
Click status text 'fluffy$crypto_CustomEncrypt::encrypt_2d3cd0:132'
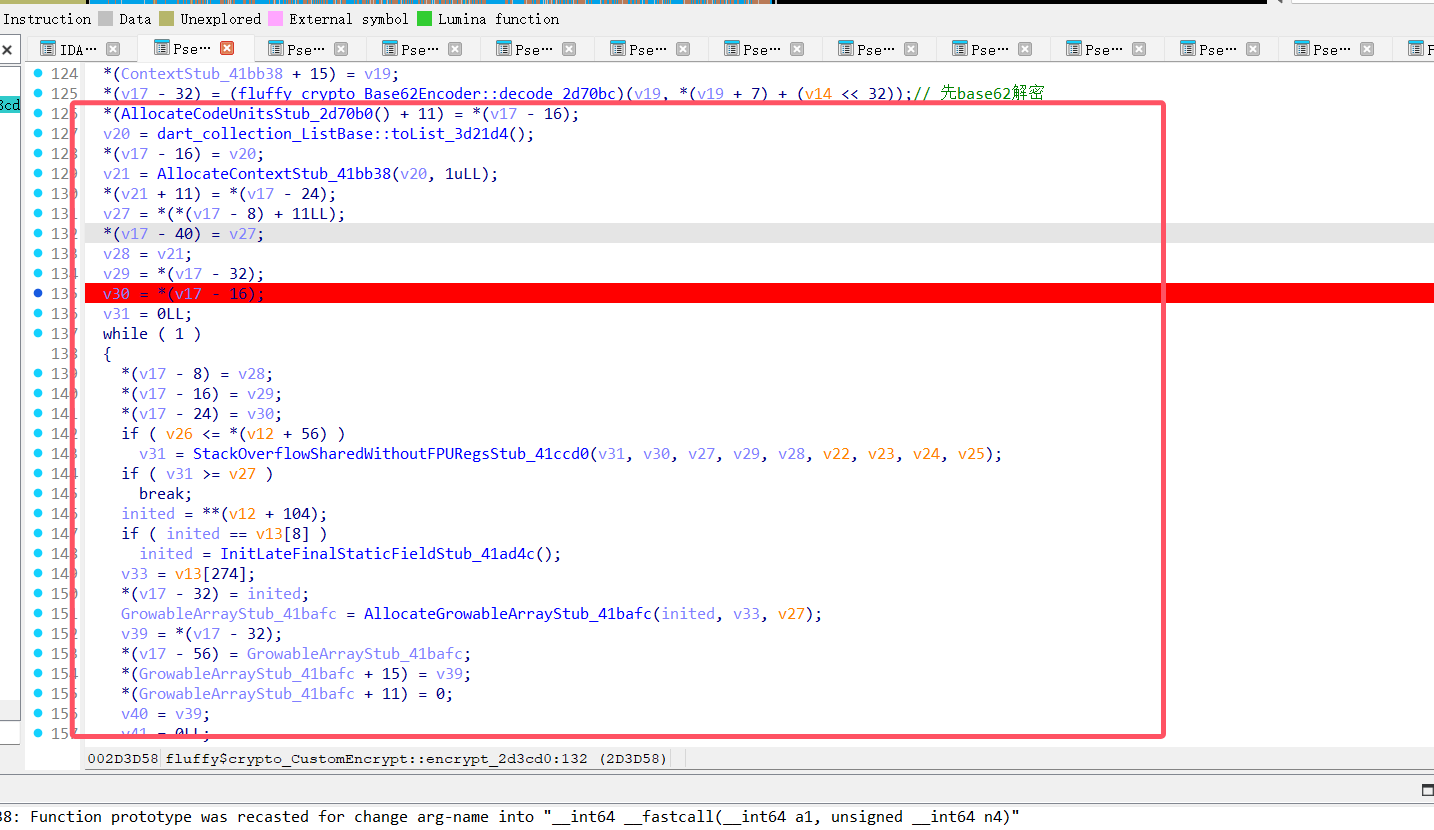pos(378,759)
